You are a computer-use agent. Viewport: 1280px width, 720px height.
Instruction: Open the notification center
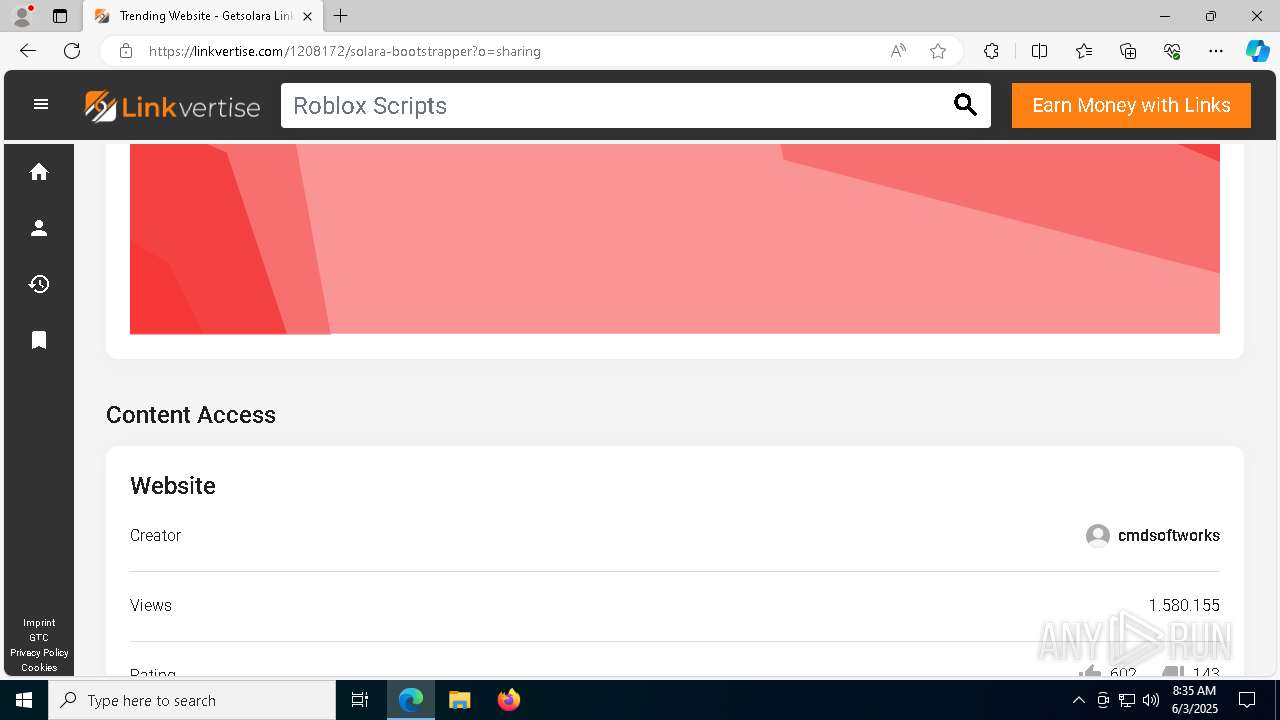(1247, 700)
